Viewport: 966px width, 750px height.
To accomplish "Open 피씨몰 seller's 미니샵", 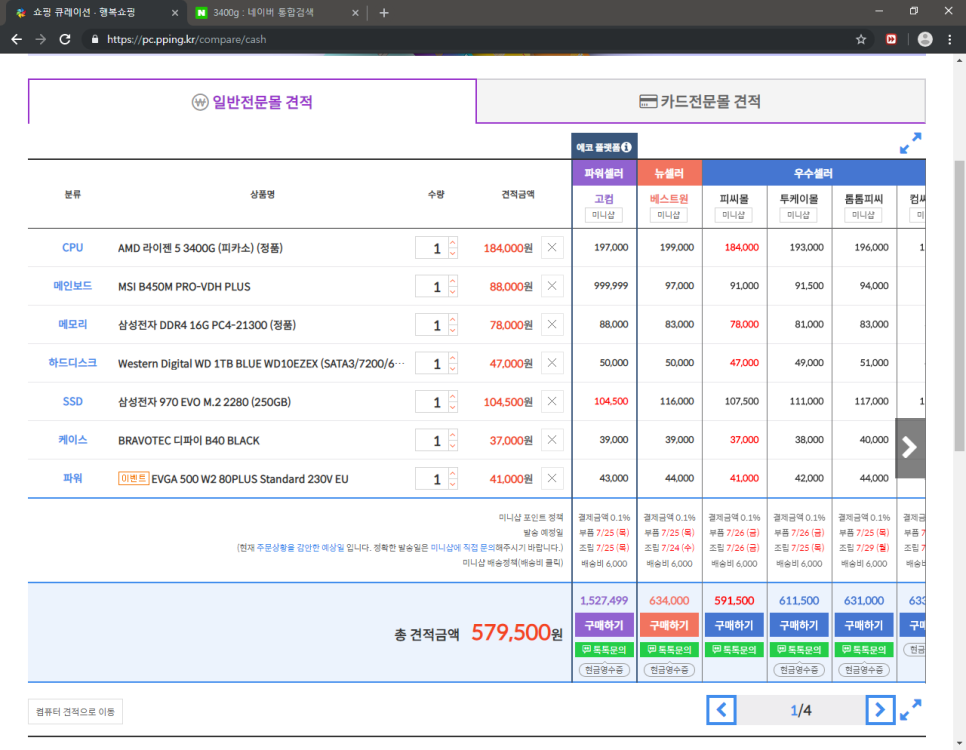I will [x=734, y=215].
